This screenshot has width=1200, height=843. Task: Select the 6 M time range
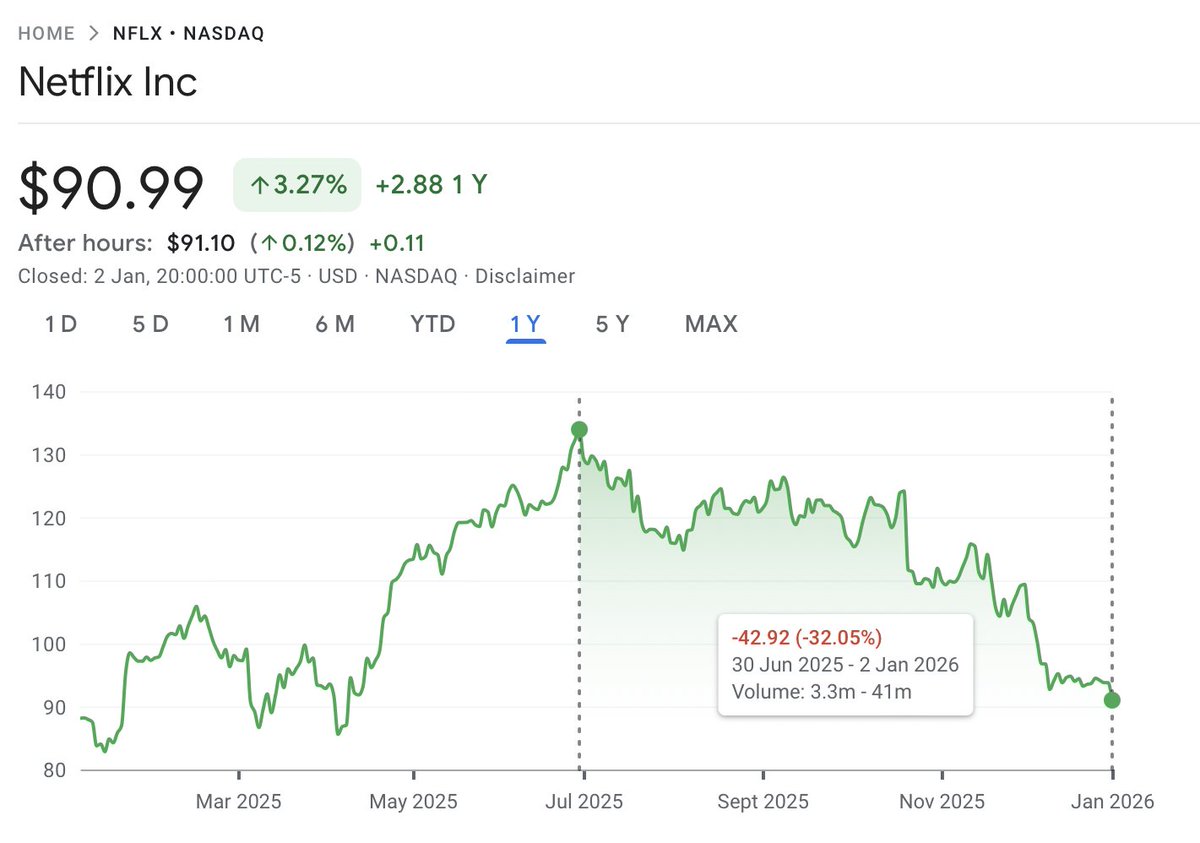click(335, 324)
